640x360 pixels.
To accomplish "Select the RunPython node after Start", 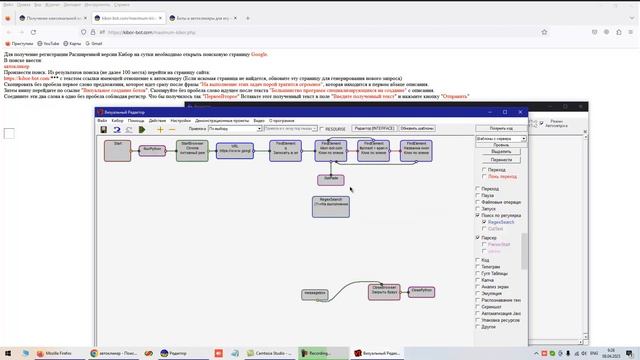I will click(152, 151).
